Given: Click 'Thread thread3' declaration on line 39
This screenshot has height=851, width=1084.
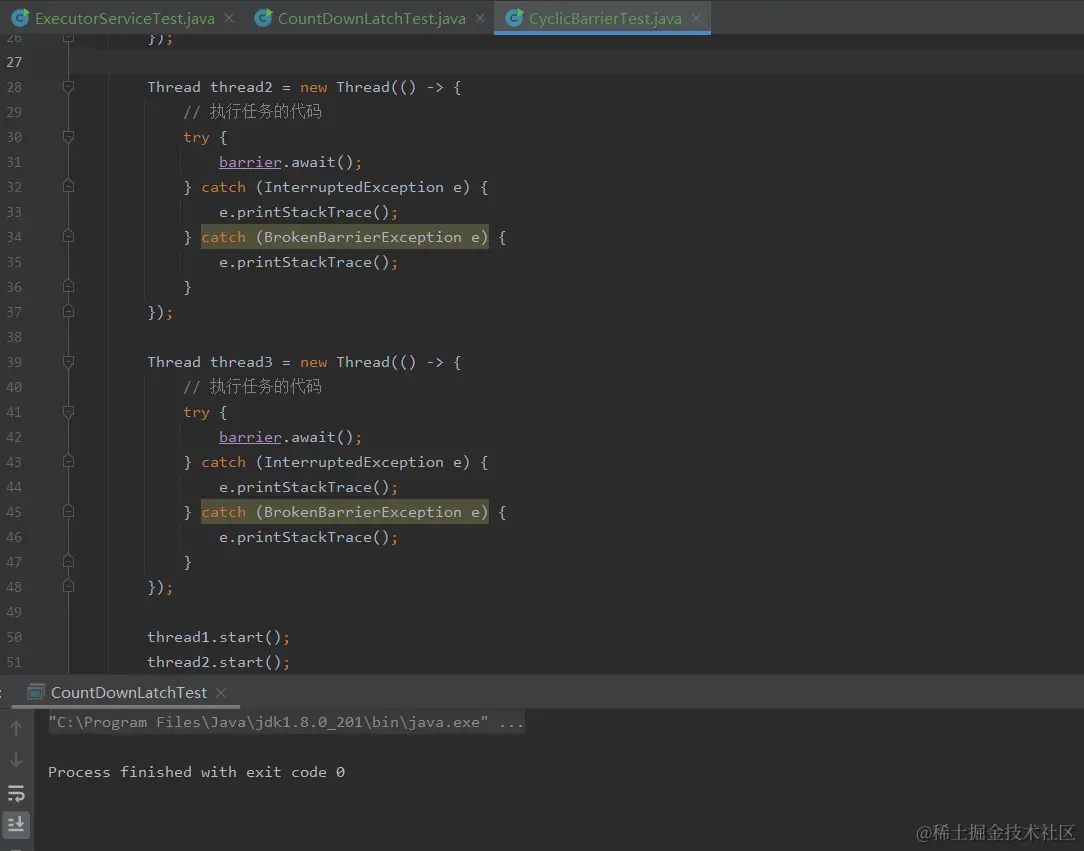Looking at the screenshot, I should coord(209,362).
